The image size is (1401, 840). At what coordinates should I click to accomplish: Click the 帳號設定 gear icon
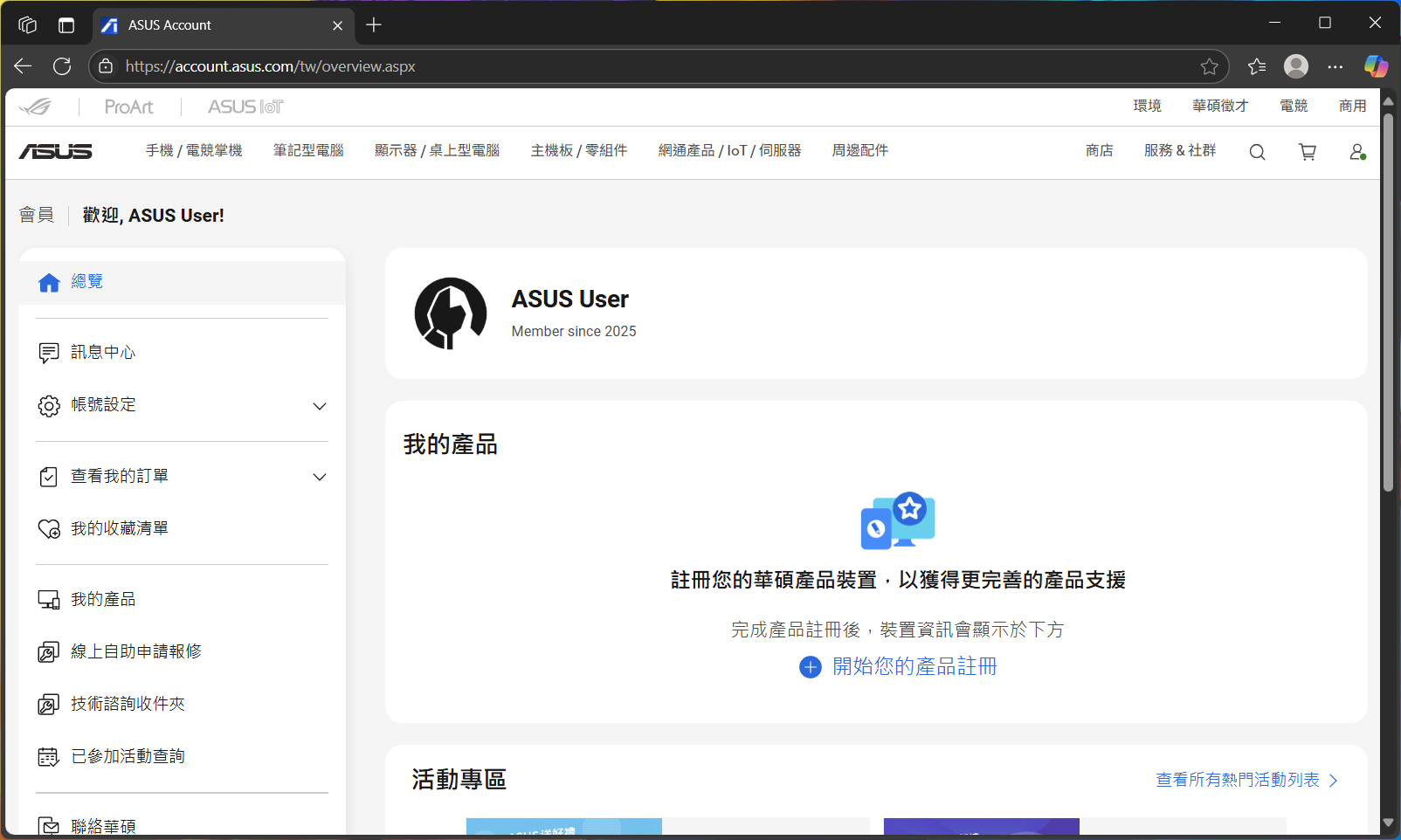pos(49,406)
